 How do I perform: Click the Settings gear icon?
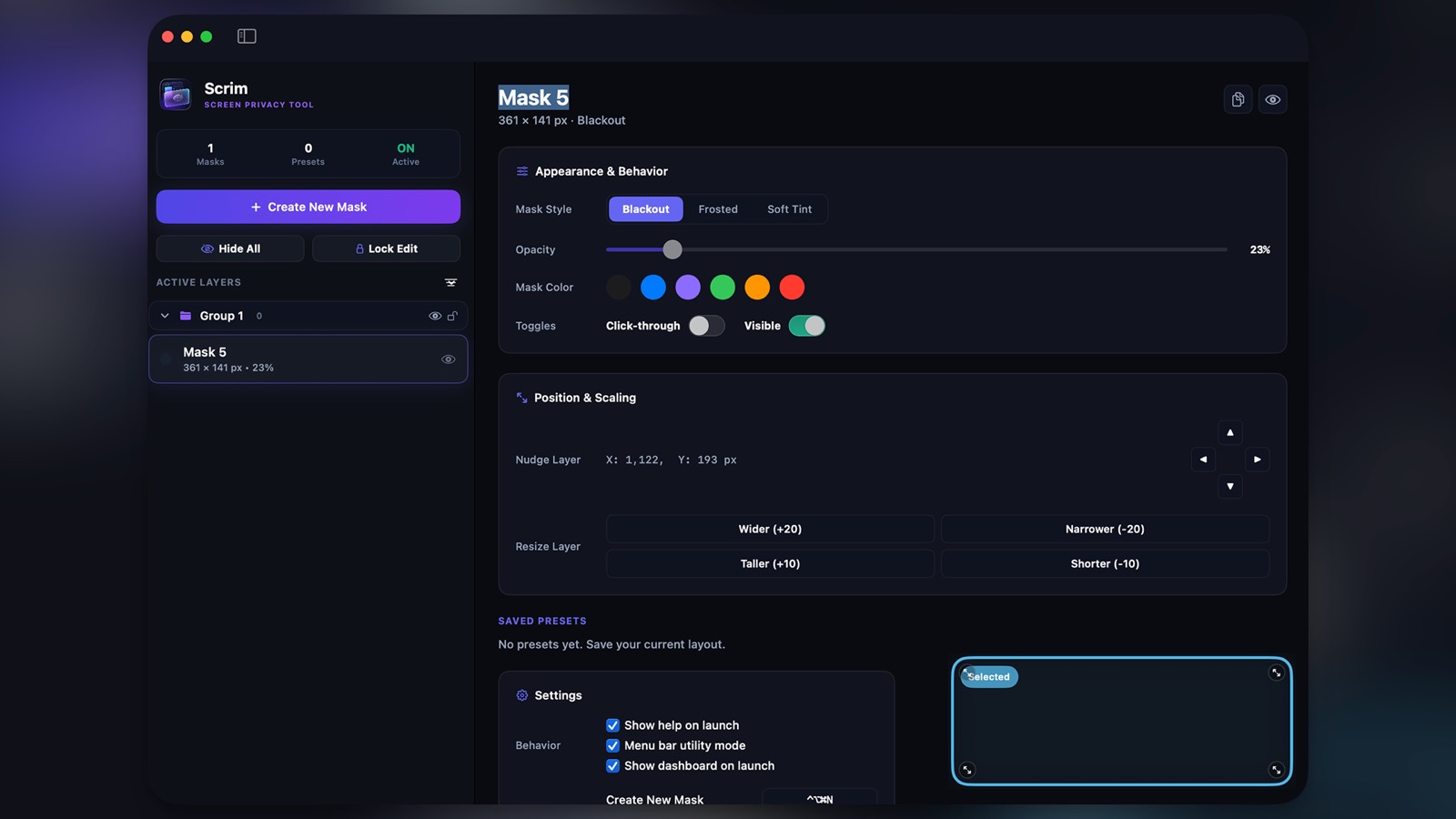coord(522,695)
